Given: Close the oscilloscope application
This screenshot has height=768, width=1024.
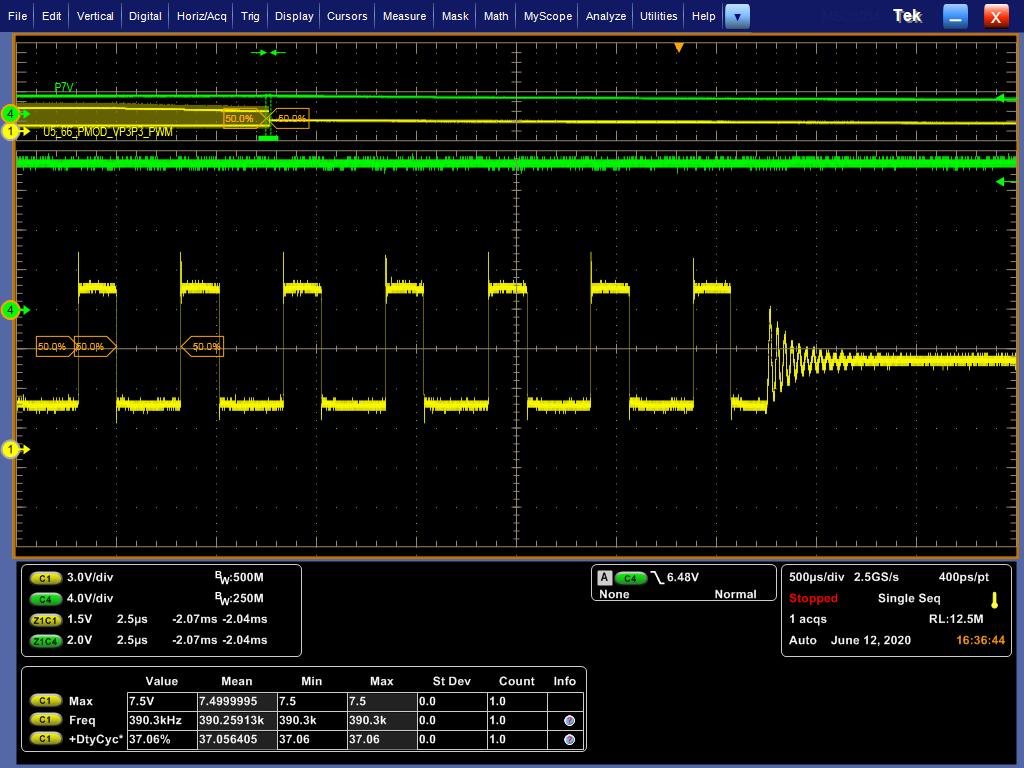Looking at the screenshot, I should click(x=996, y=17).
